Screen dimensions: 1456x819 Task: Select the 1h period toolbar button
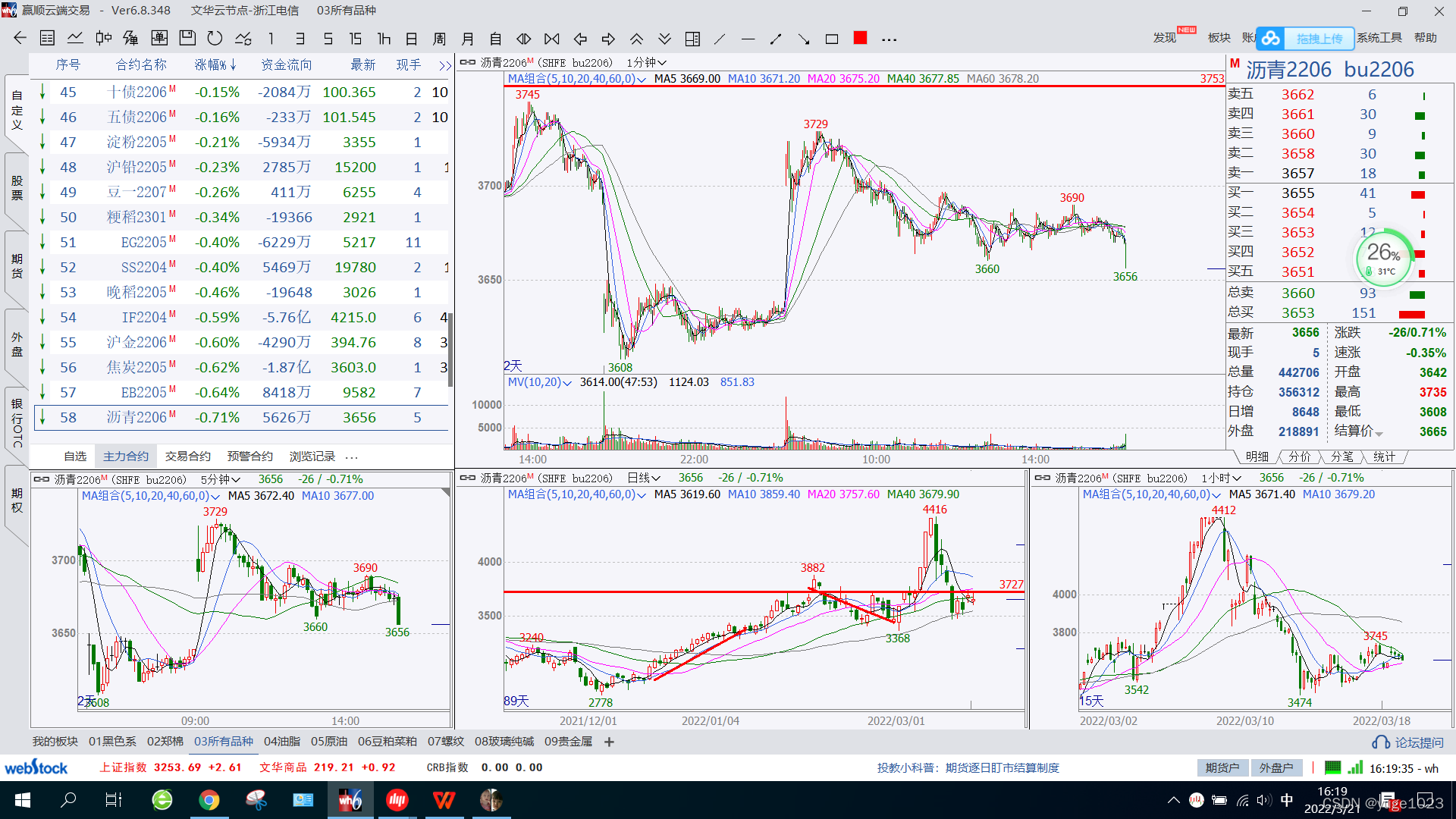click(x=384, y=38)
